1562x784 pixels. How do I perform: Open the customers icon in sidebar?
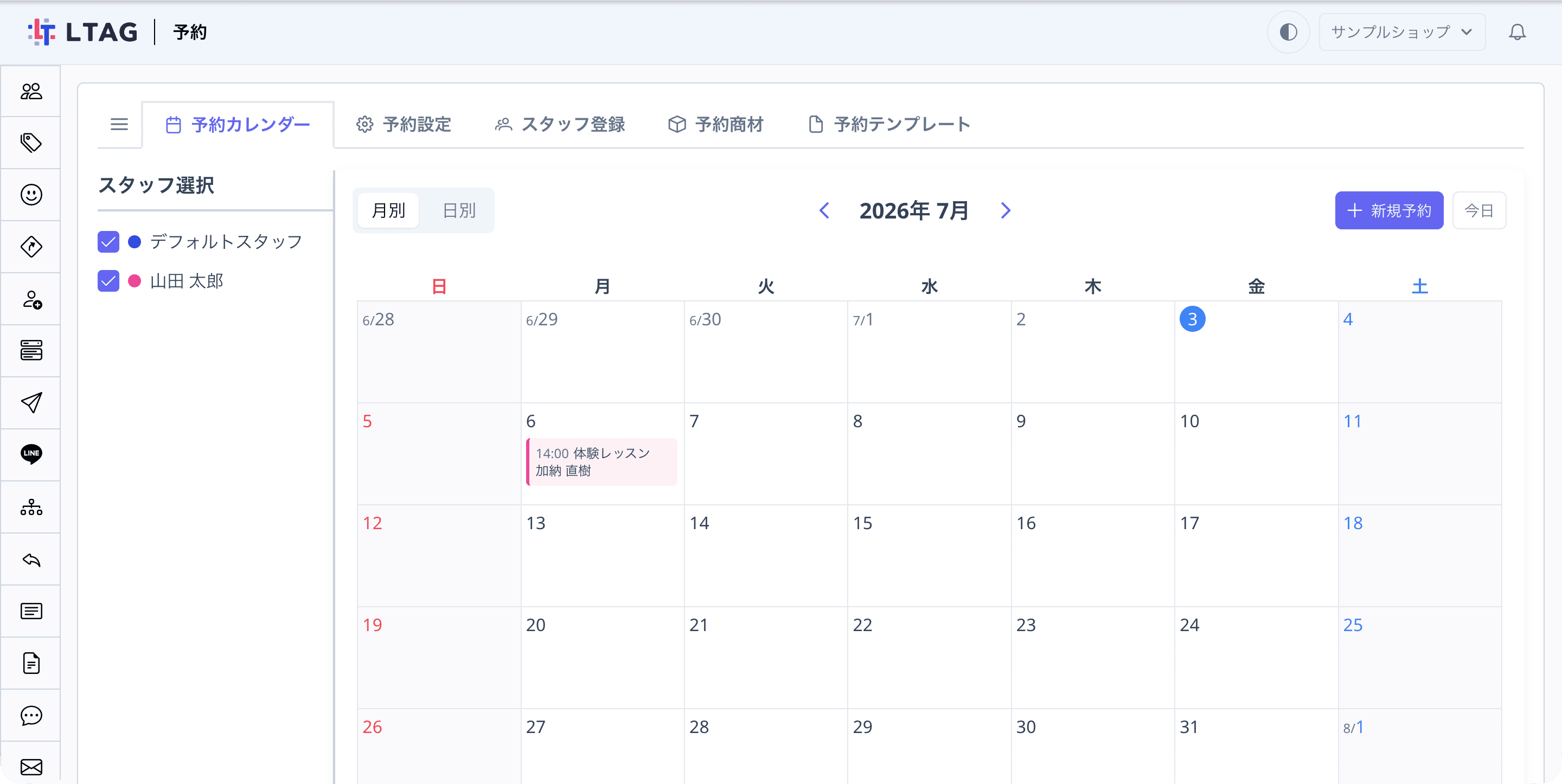[x=31, y=91]
